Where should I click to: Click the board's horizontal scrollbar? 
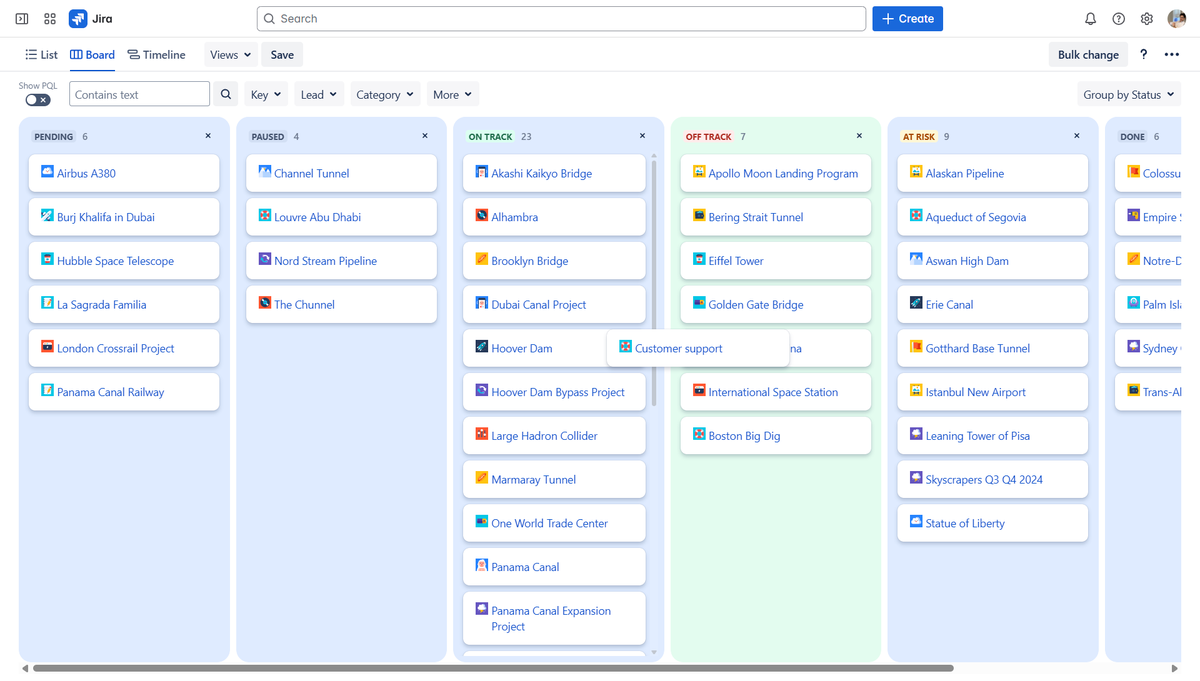click(x=493, y=668)
